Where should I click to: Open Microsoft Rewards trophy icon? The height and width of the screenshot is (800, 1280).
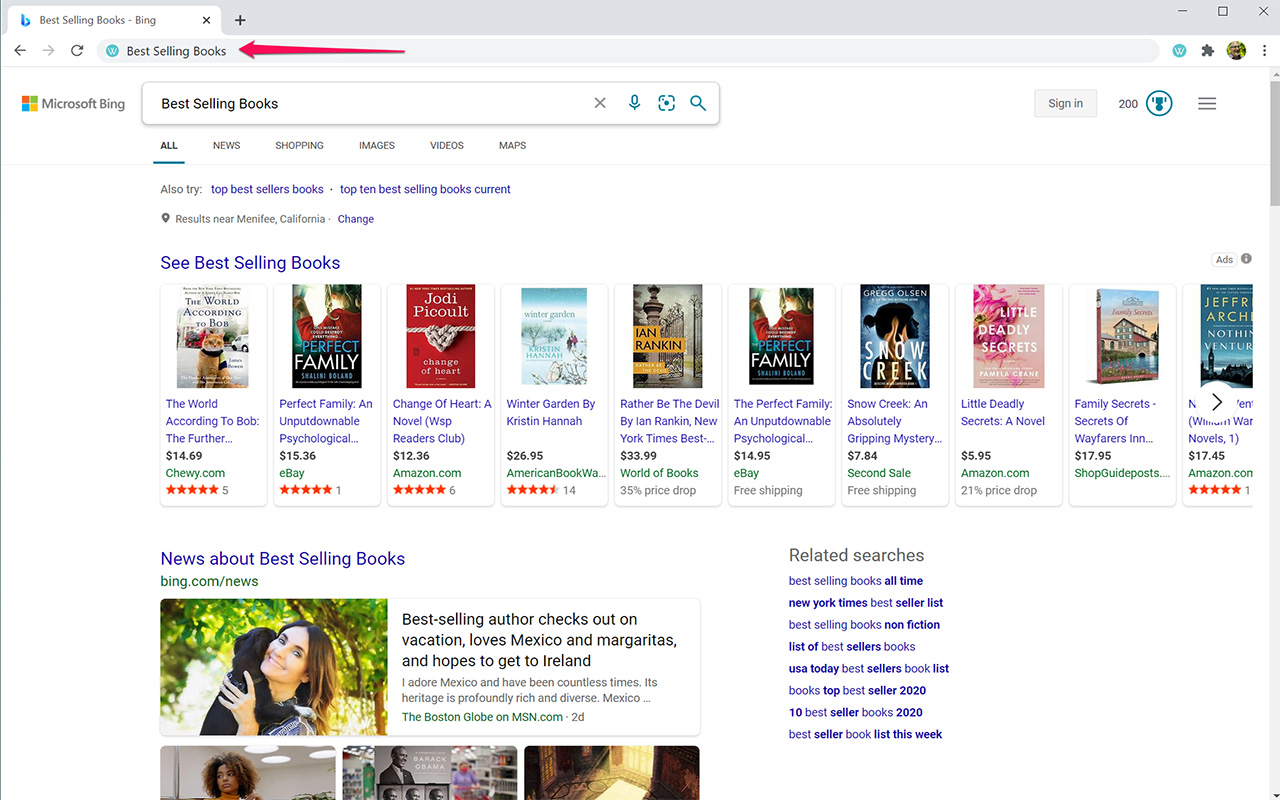[x=1159, y=103]
